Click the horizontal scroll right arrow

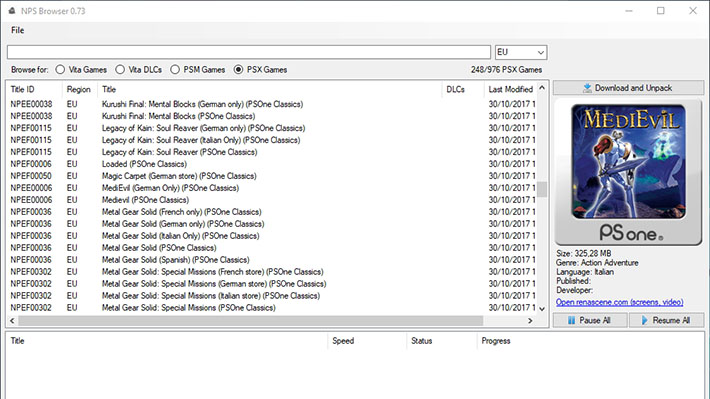tap(530, 321)
